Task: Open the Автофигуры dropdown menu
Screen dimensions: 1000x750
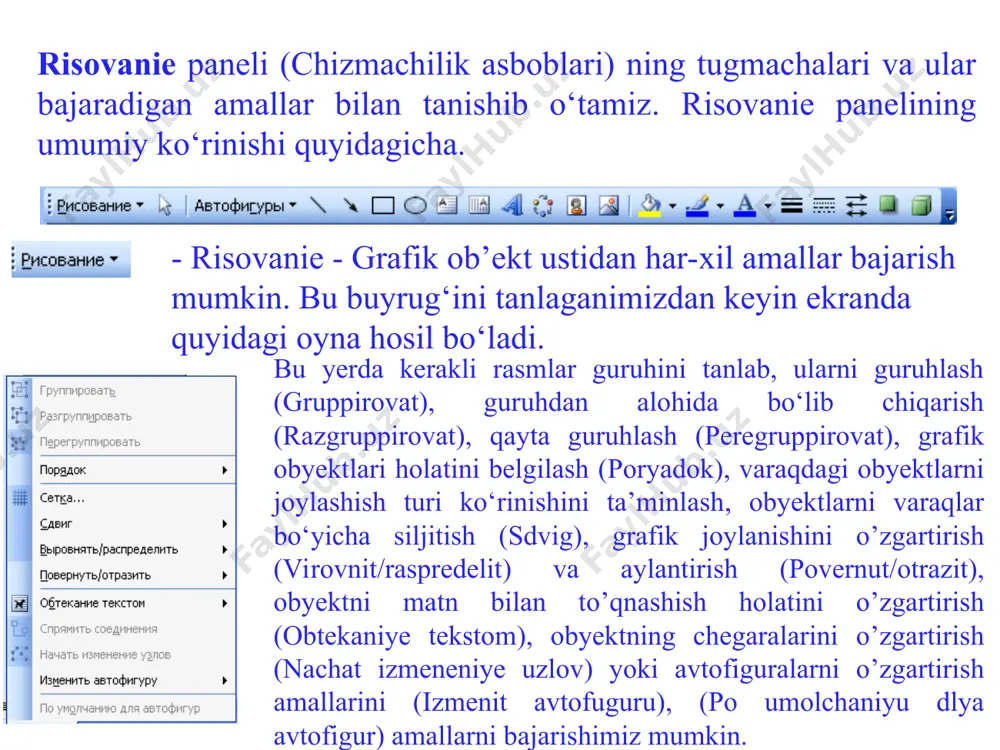Action: pos(246,205)
